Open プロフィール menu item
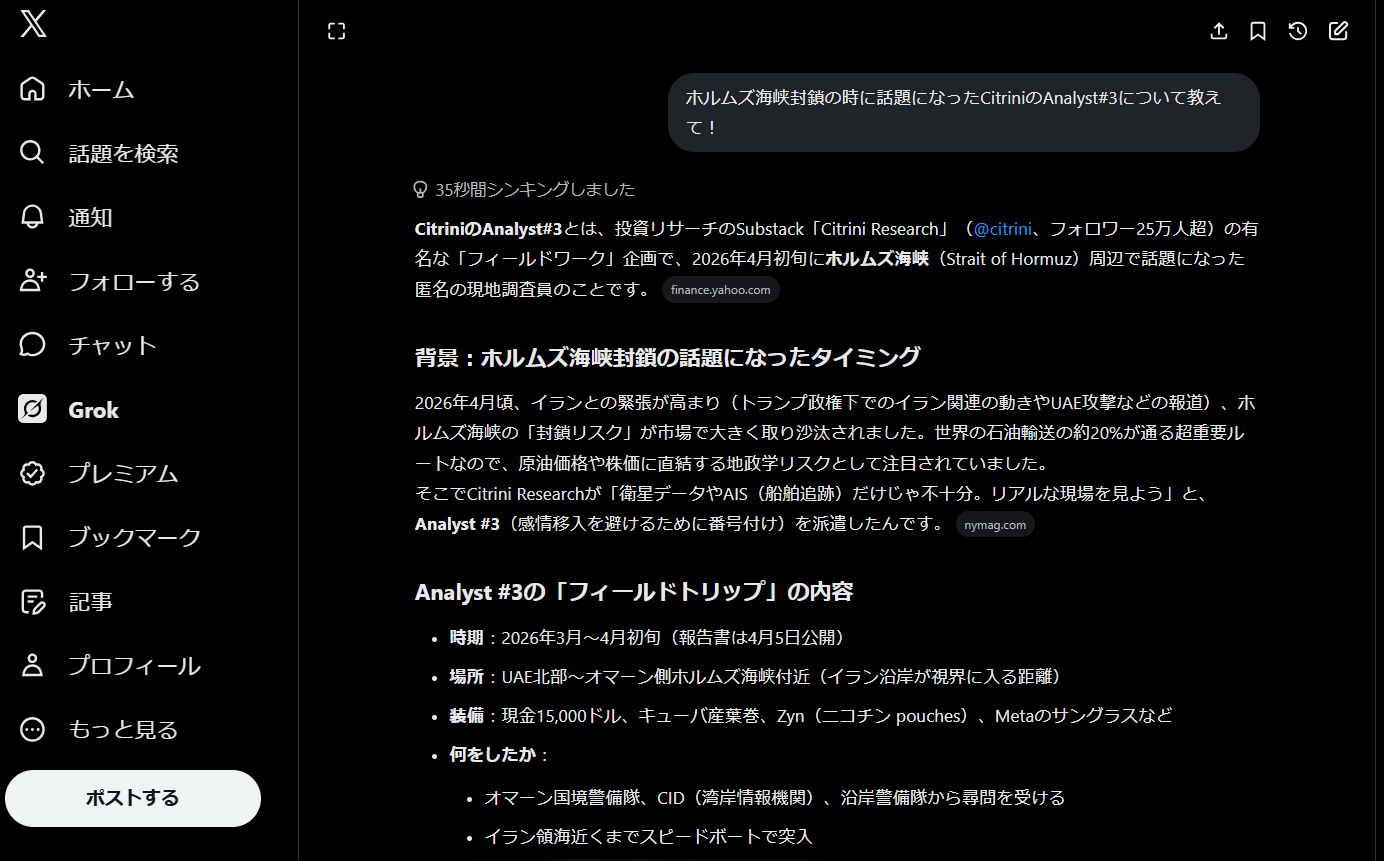This screenshot has height=861, width=1384. (x=134, y=665)
